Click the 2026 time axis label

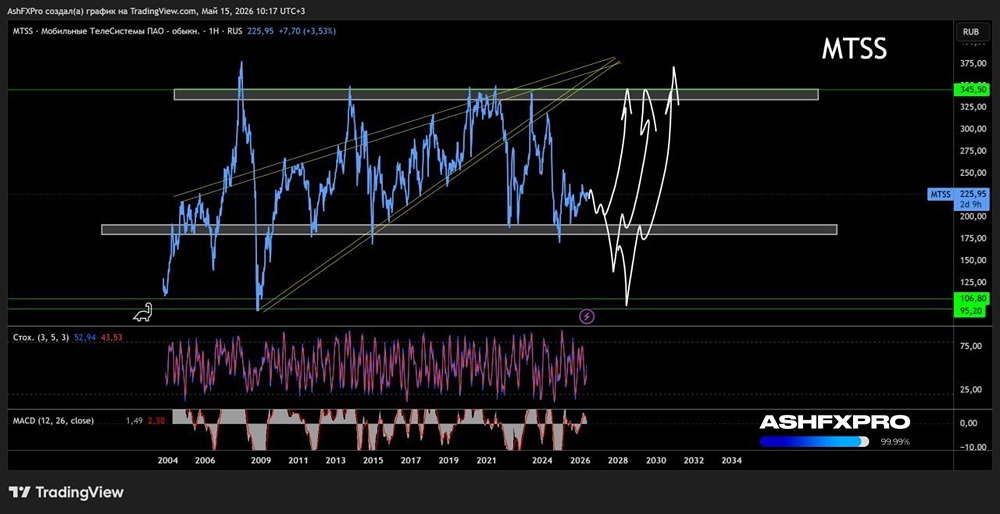point(580,460)
